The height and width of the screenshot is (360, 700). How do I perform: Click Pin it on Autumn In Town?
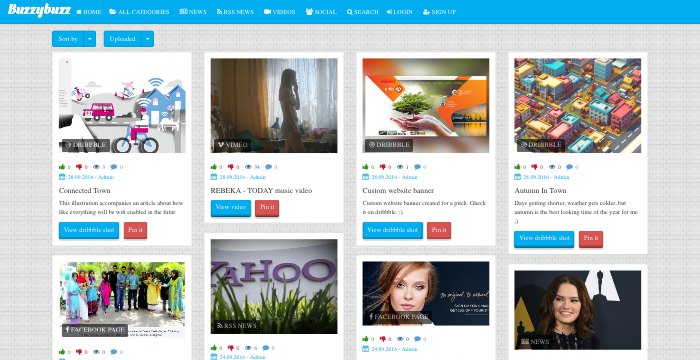pyautogui.click(x=591, y=239)
